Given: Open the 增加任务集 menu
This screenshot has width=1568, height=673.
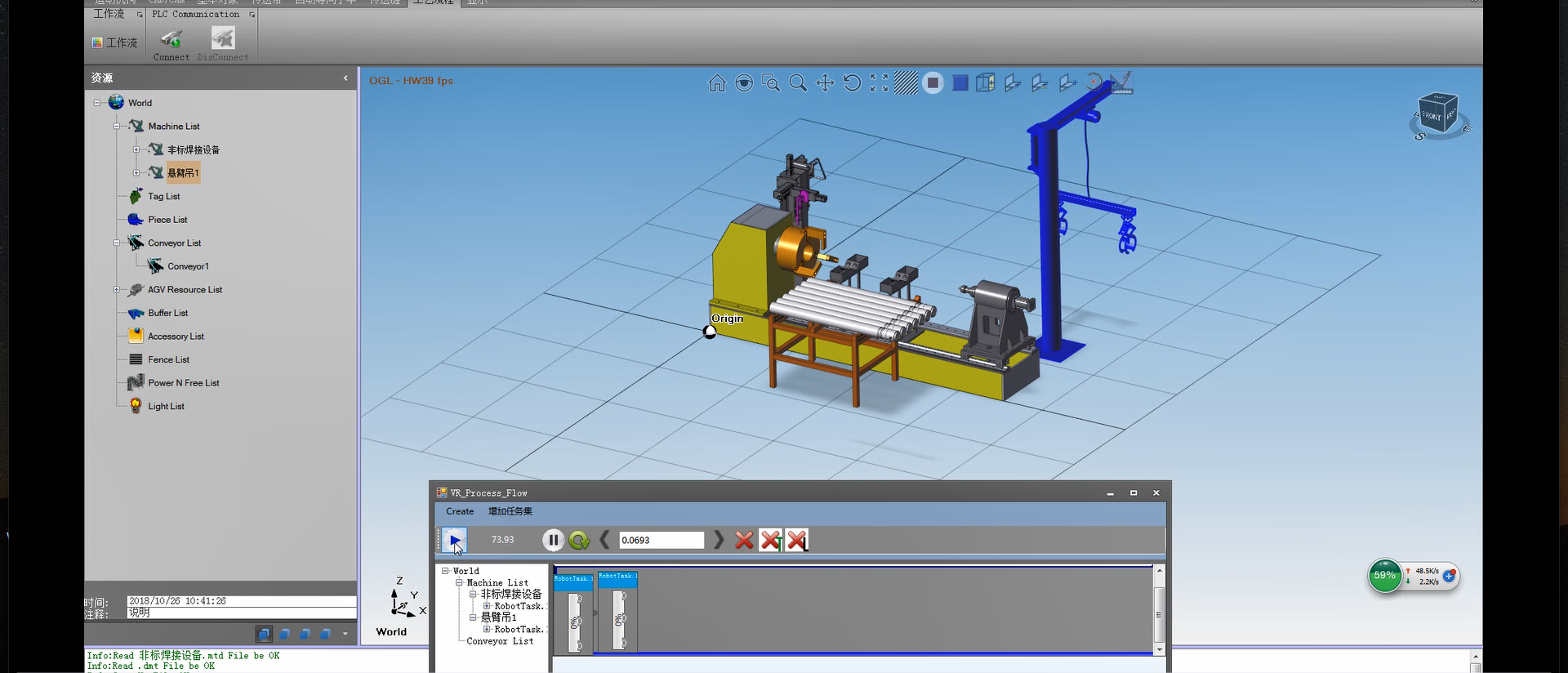Looking at the screenshot, I should tap(510, 511).
